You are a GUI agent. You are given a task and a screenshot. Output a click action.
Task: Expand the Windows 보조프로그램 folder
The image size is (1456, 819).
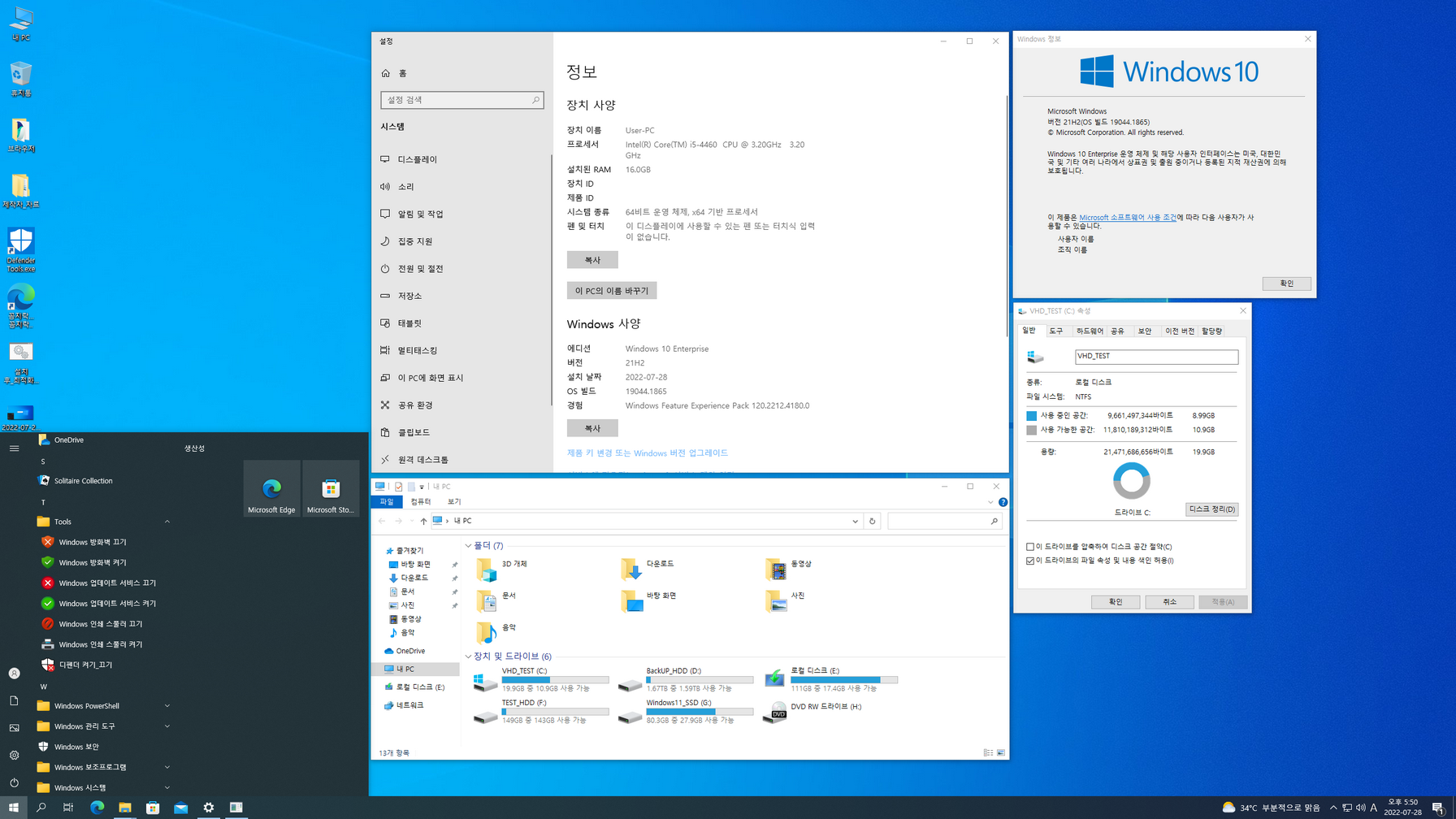(x=167, y=767)
